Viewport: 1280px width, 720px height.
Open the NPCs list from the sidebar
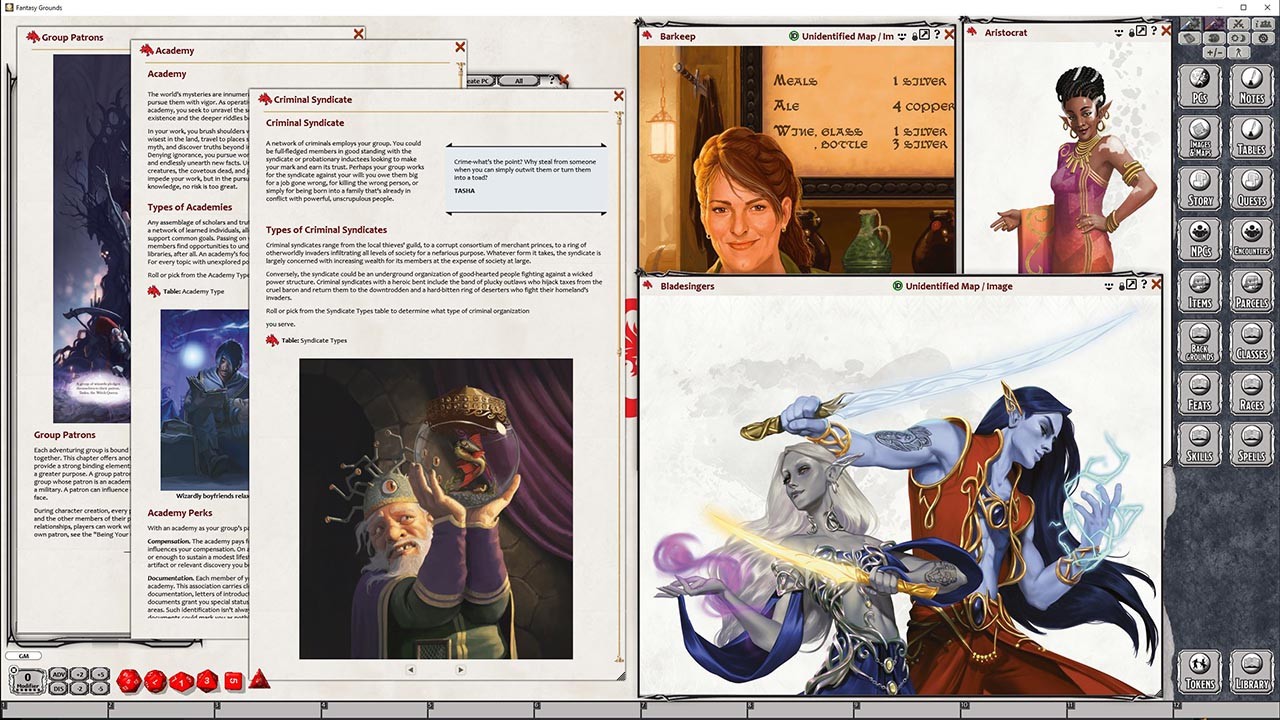(1200, 238)
